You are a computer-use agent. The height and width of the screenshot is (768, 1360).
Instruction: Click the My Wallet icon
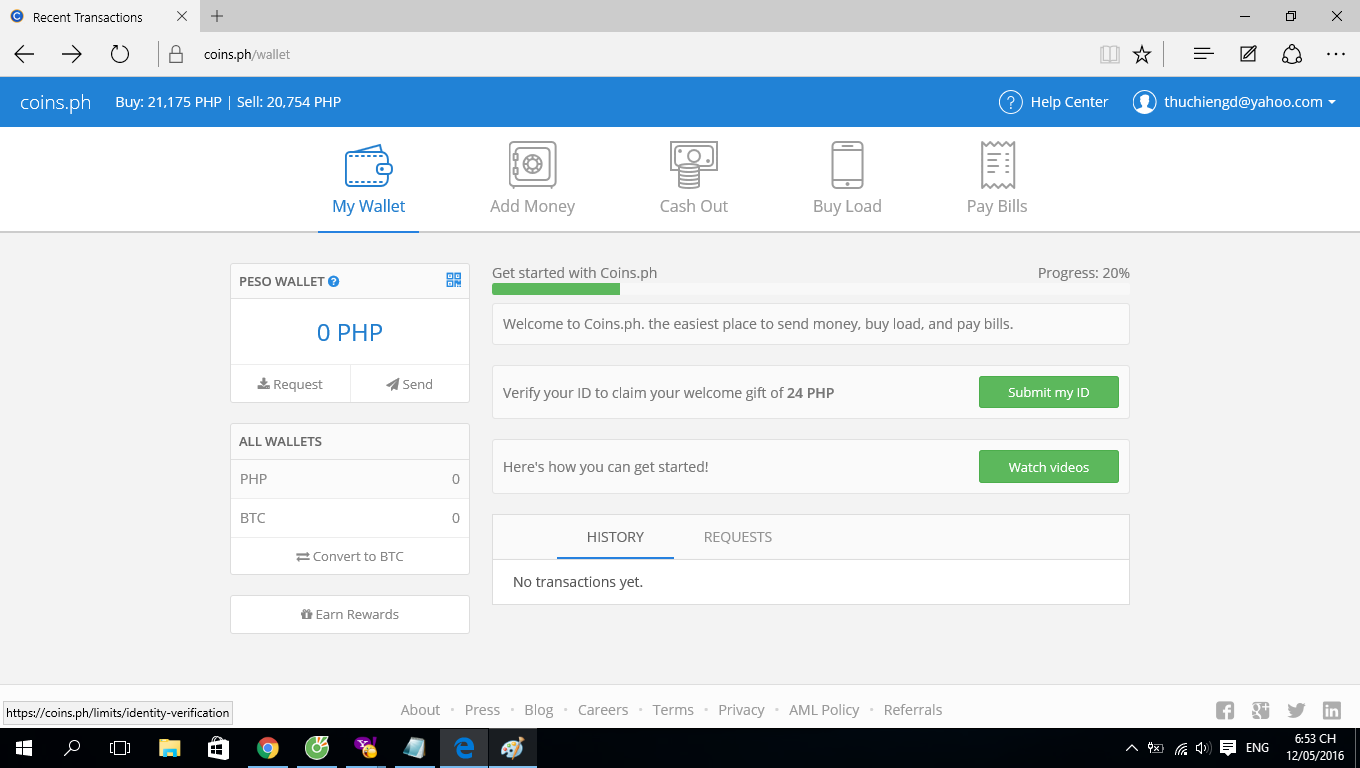click(x=368, y=165)
